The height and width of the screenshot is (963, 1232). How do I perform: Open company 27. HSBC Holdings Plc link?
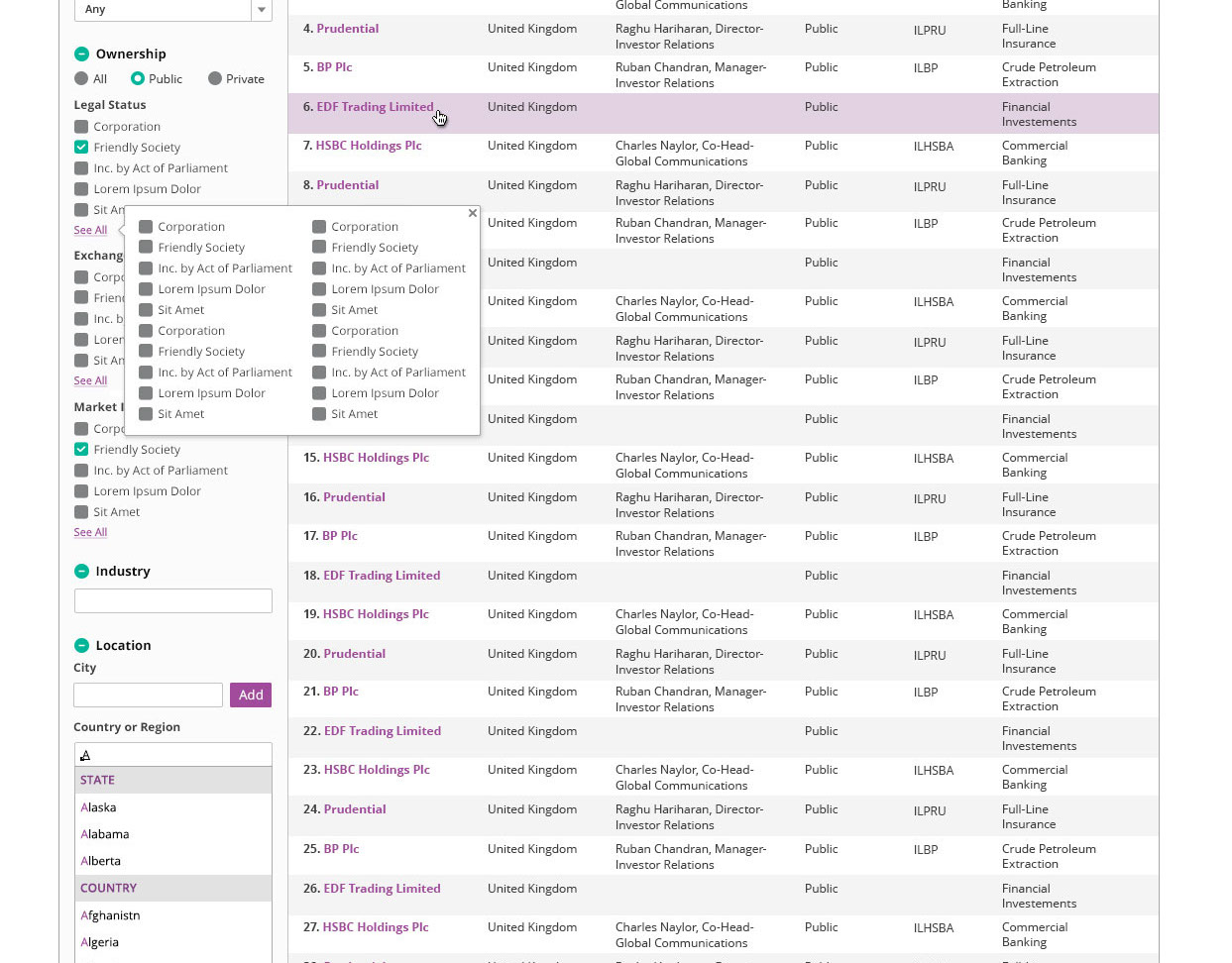(376, 927)
